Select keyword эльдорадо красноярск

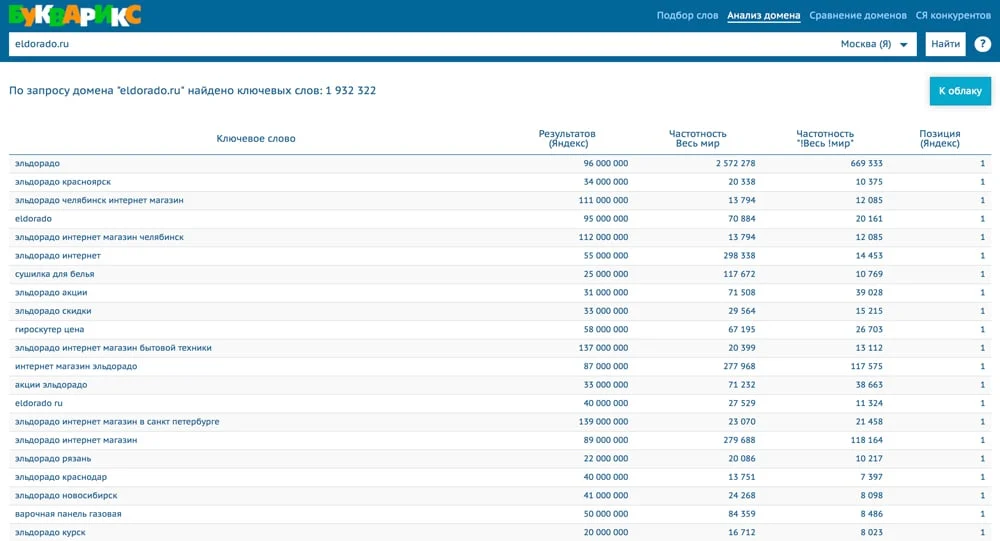pyautogui.click(x=62, y=182)
